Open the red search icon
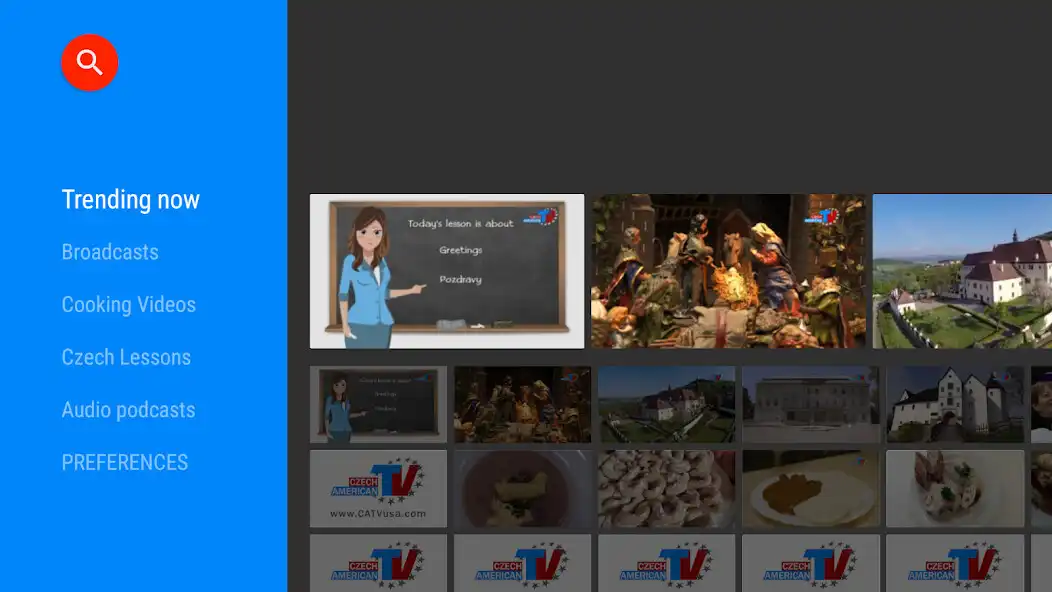This screenshot has width=1052, height=592. pos(89,61)
